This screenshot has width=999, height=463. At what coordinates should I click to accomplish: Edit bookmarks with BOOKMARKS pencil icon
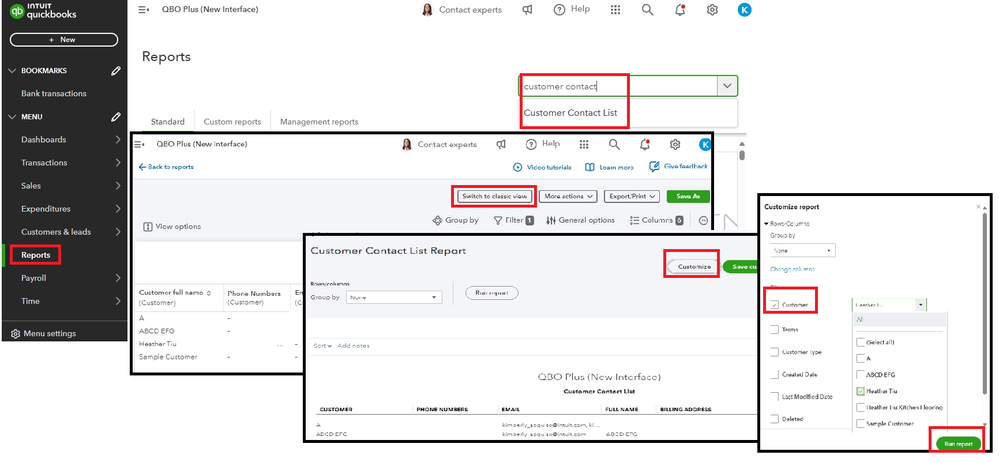click(x=115, y=71)
